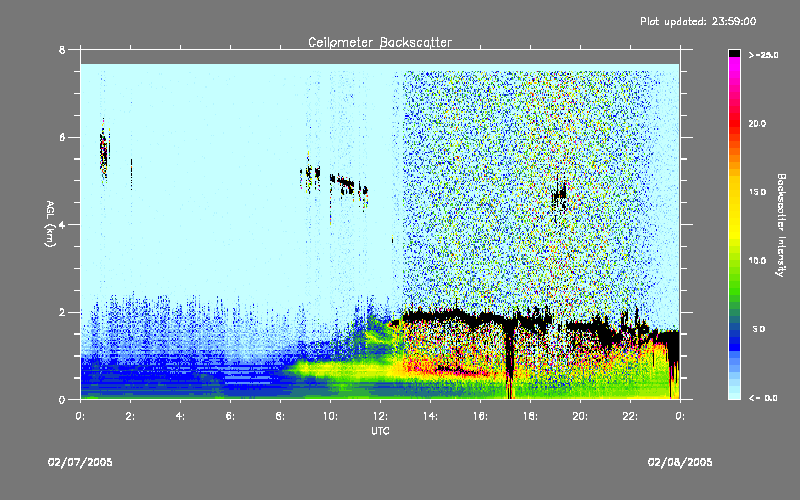The width and height of the screenshot is (800, 500).
Task: Click the '10:' UTC tick label
Action: (x=330, y=416)
